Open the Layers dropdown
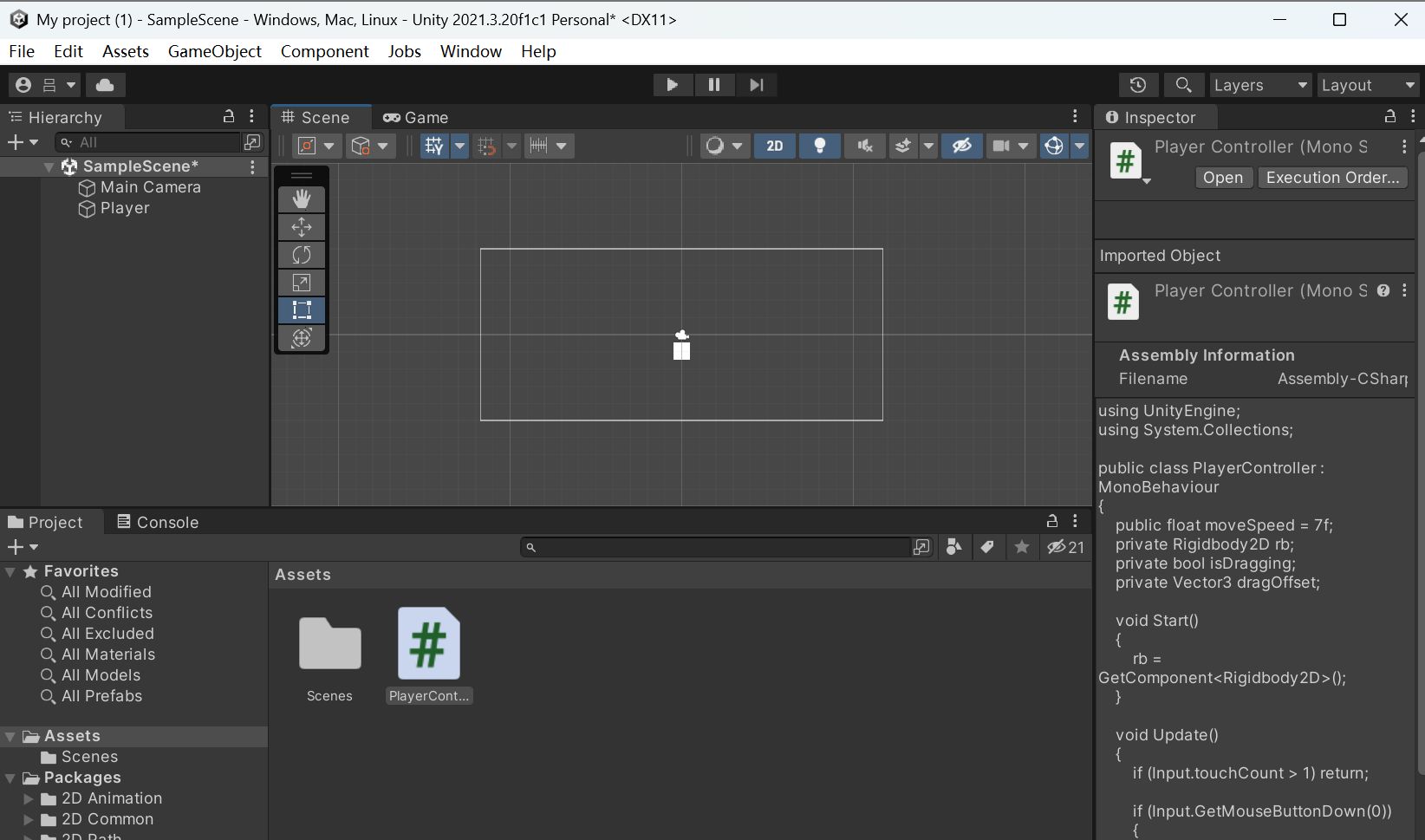Screen dimensions: 1425x840 (x=1261, y=85)
